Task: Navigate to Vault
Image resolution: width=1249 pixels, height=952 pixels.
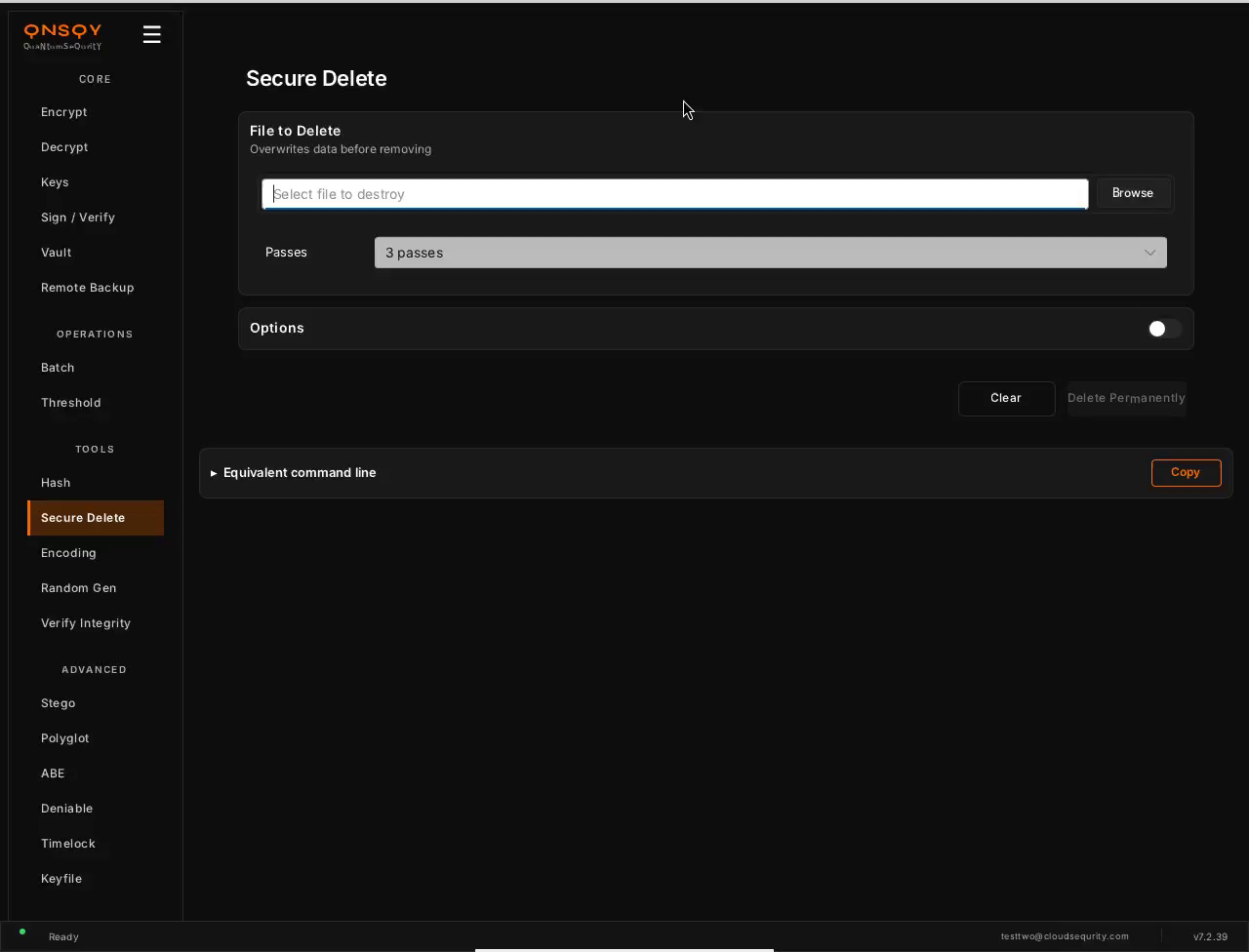Action: tap(96, 253)
